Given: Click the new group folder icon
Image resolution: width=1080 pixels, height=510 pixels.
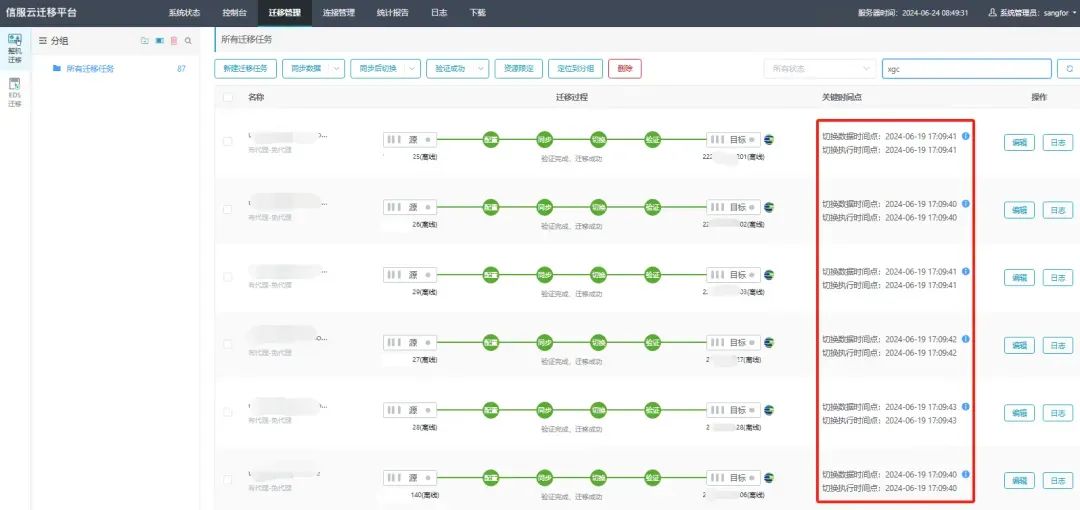Looking at the screenshot, I should (145, 41).
